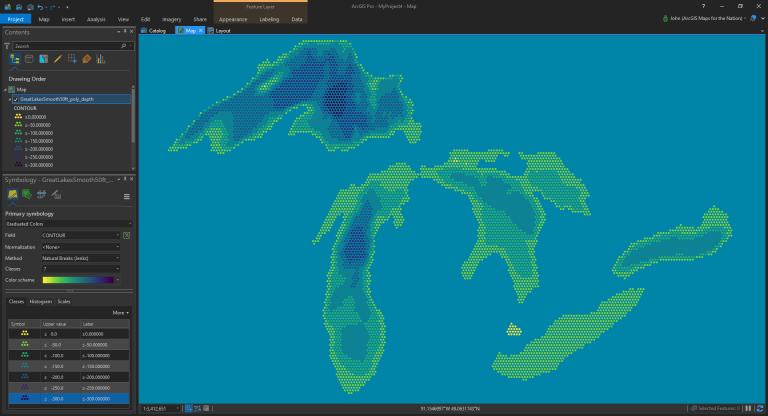Toggle Snapping icon in map status bar
The image size is (768, 416).
(189, 408)
